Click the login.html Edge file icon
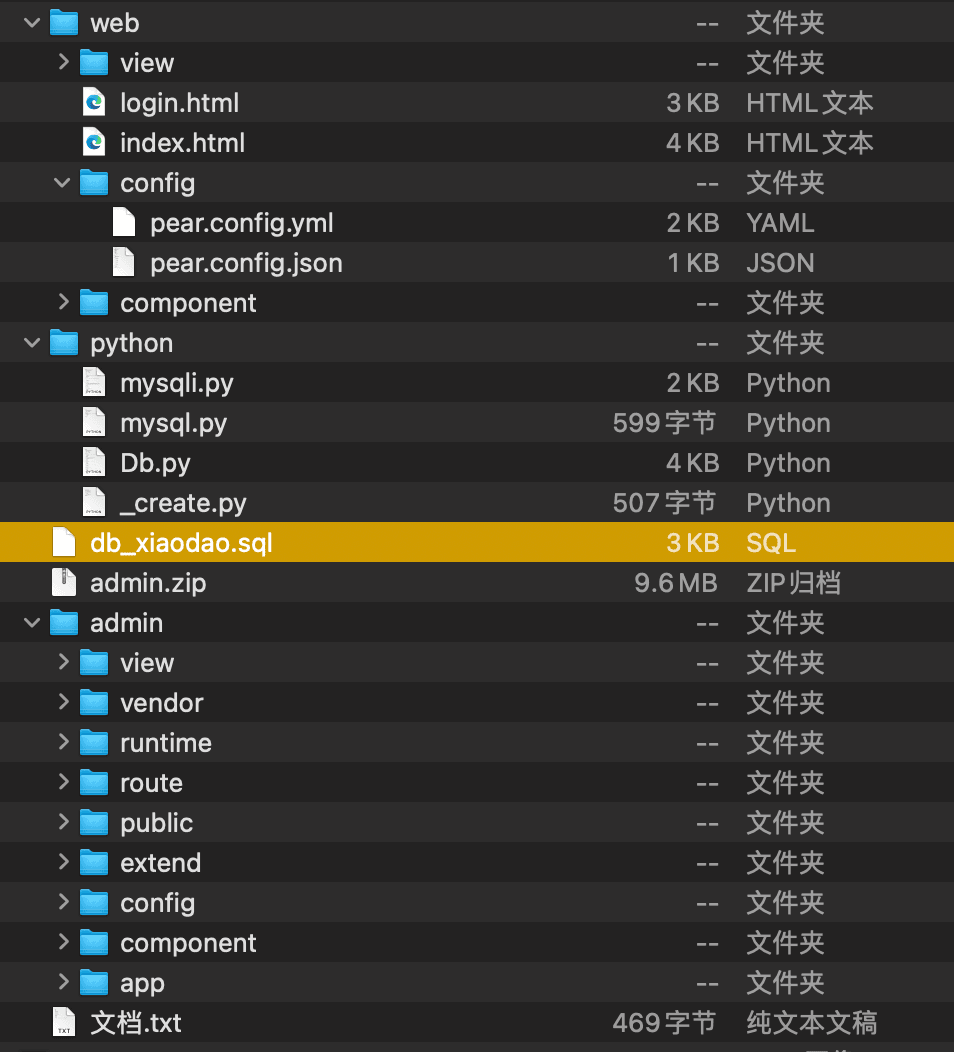The height and width of the screenshot is (1052, 954). tap(94, 103)
